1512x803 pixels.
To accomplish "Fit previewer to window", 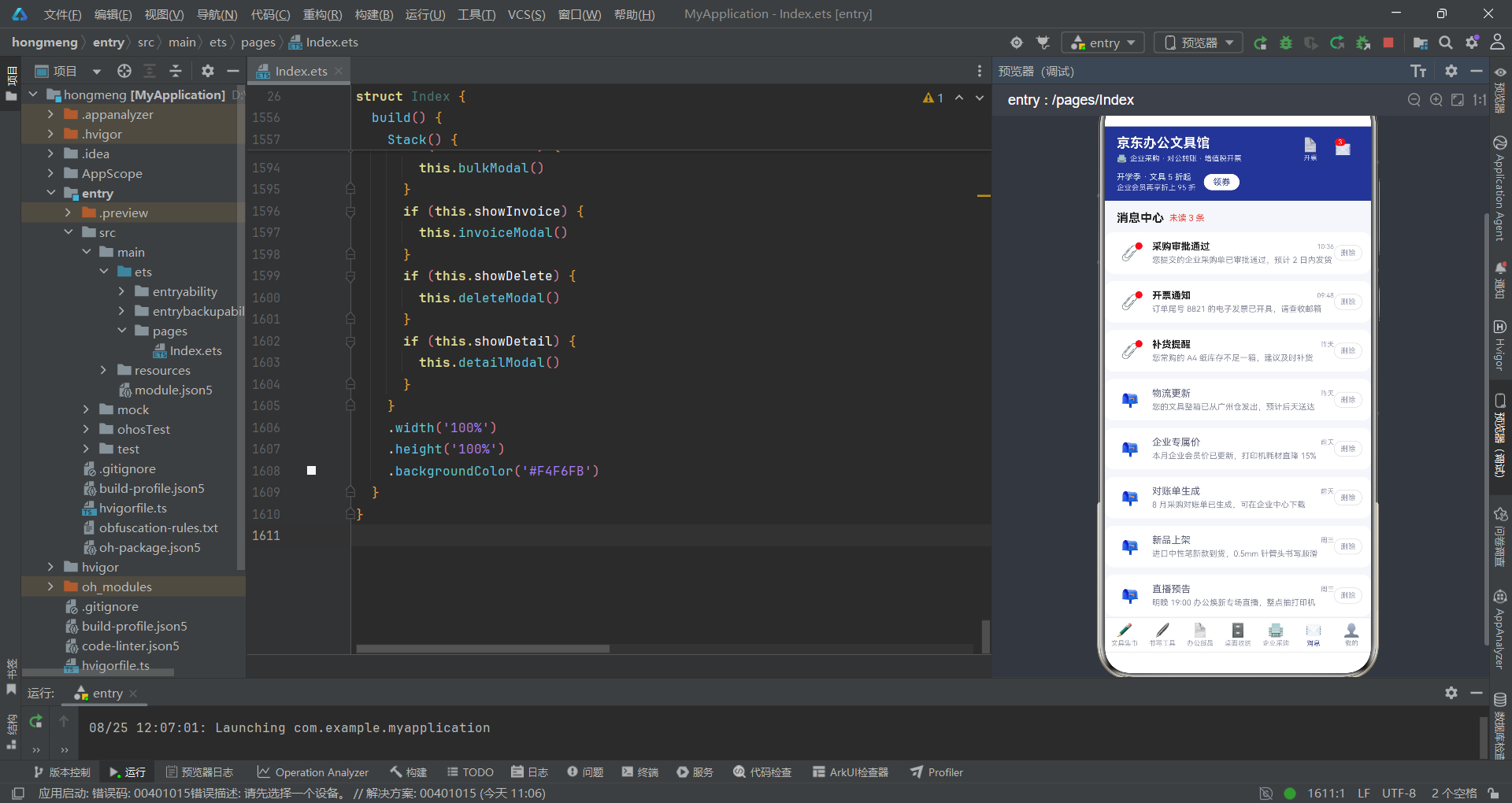I will point(1458,100).
